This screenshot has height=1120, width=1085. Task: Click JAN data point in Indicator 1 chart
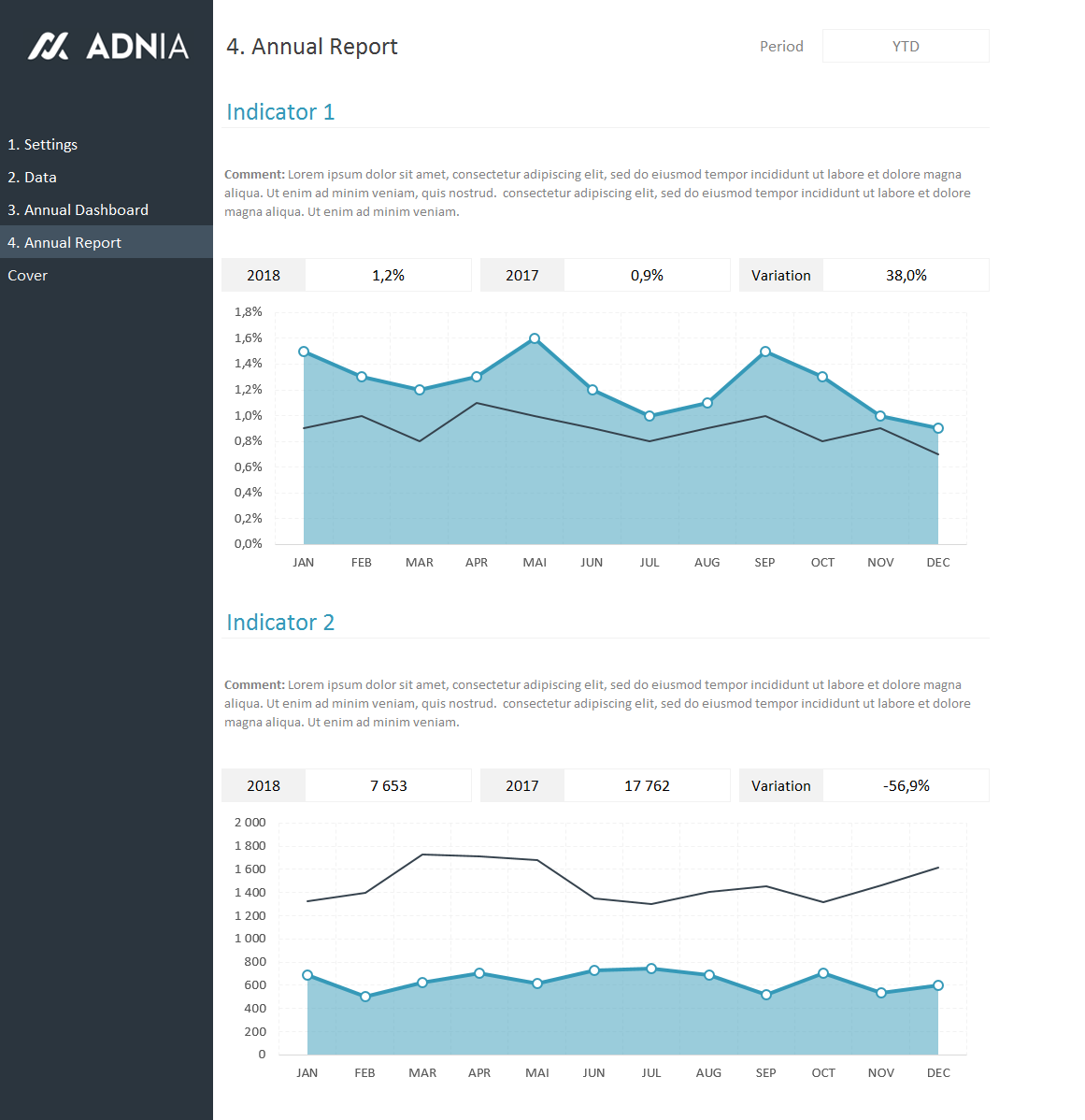[304, 352]
